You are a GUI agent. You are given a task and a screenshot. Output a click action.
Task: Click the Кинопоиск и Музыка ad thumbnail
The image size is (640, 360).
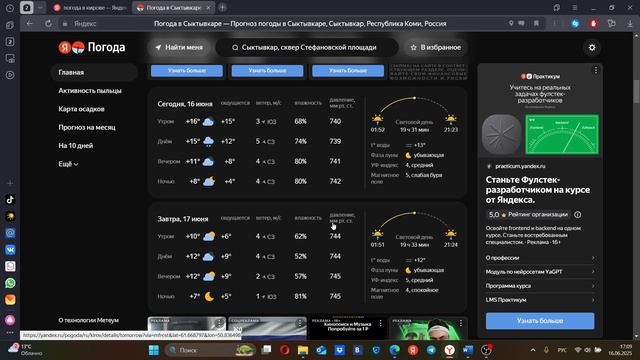point(347,328)
